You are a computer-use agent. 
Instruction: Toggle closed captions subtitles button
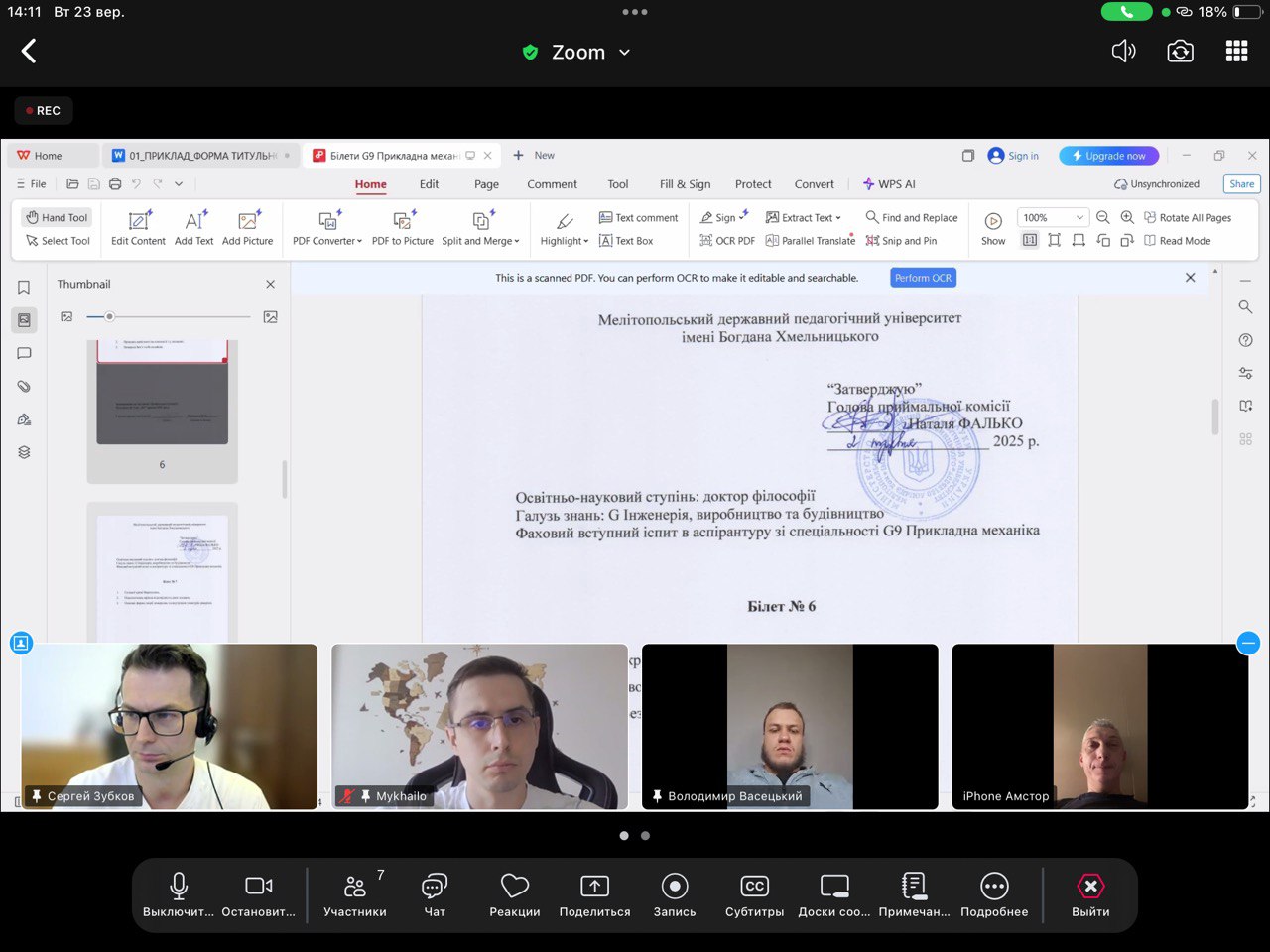click(x=754, y=894)
